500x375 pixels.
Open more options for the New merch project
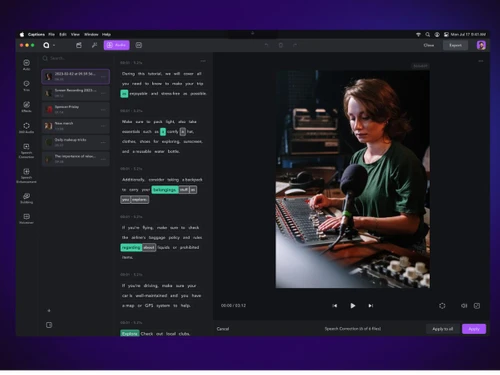[103, 126]
